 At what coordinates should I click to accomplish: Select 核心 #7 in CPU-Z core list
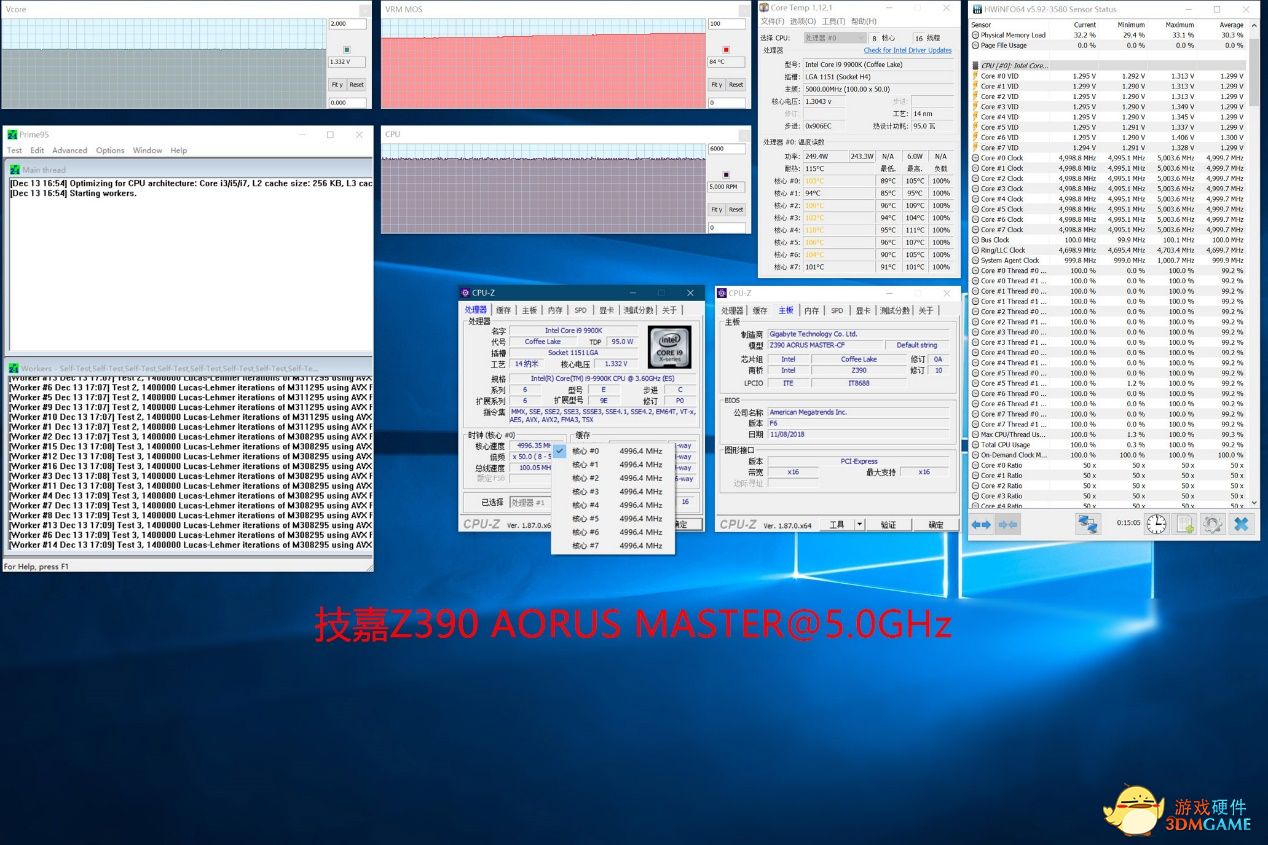[x=612, y=546]
